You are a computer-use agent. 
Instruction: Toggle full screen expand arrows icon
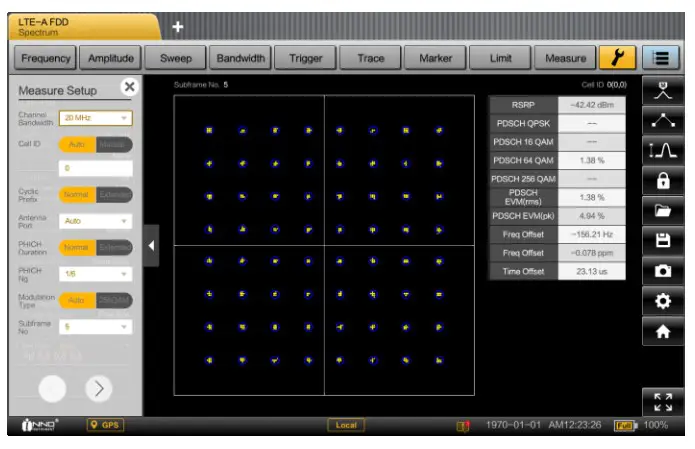tap(663, 402)
